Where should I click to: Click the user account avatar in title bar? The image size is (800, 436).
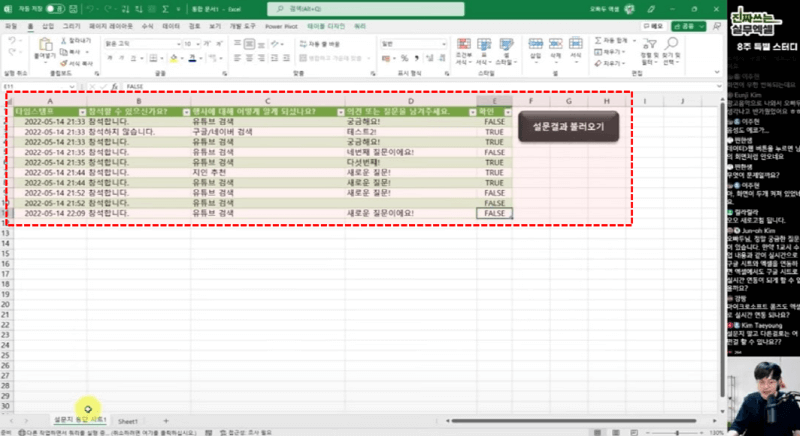630,9
